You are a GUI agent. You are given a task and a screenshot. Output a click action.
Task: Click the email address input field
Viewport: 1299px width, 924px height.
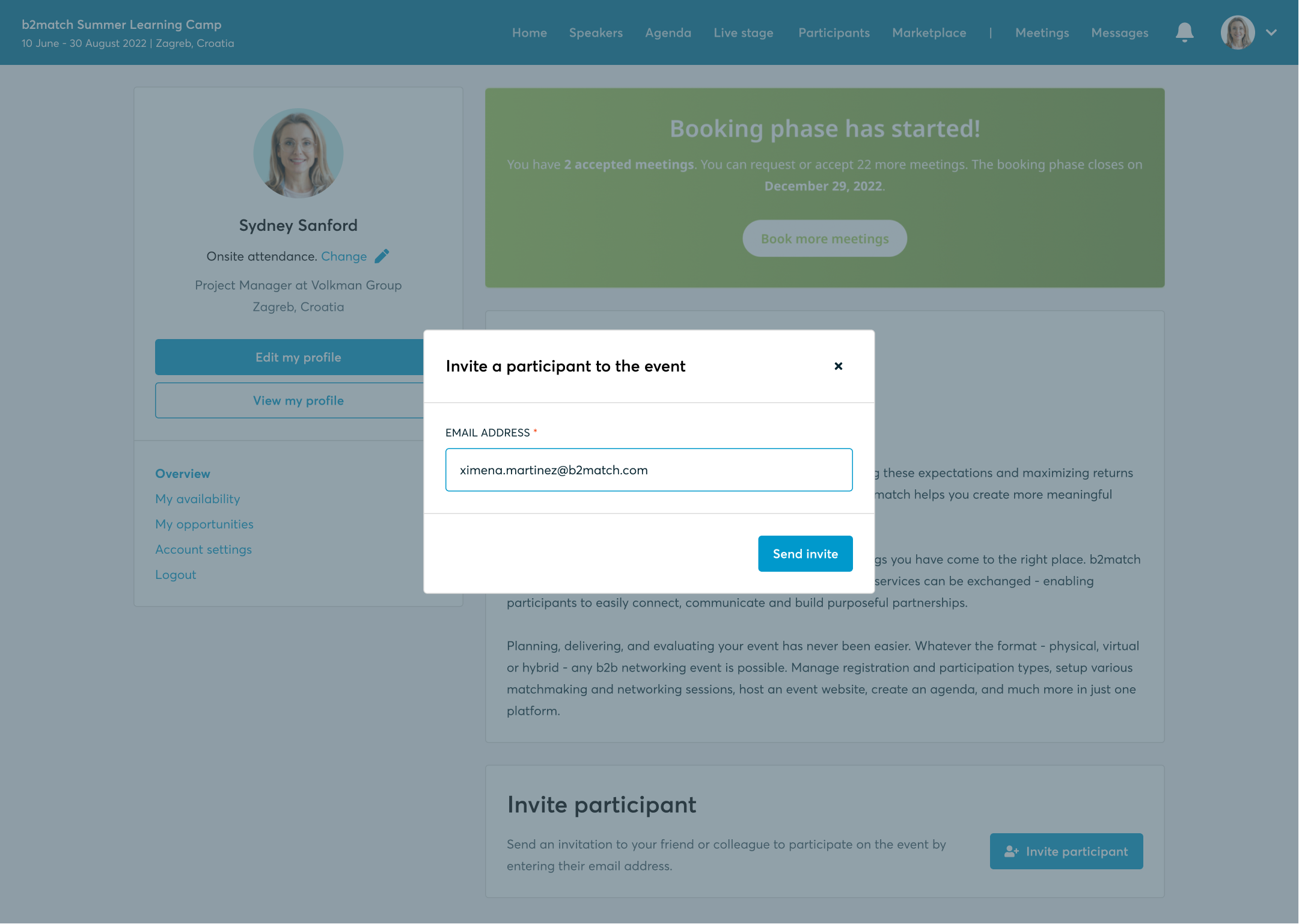point(649,469)
